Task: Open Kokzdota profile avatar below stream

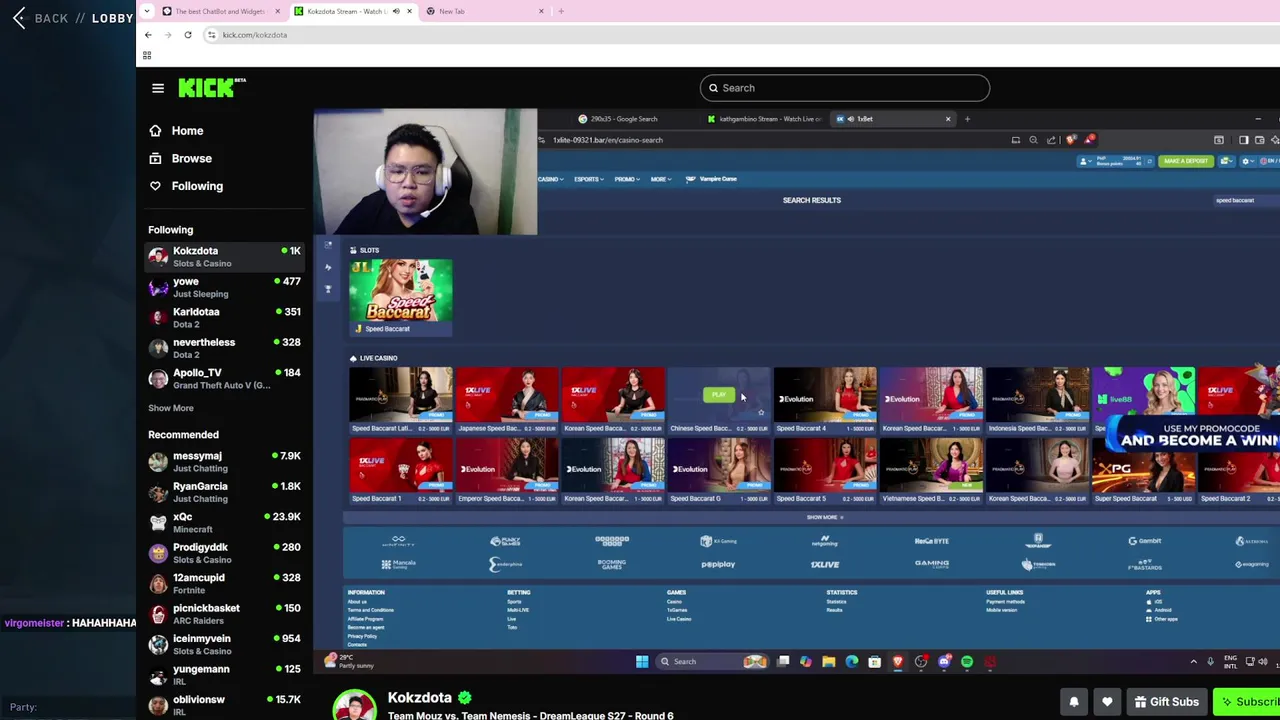Action: pos(354,705)
